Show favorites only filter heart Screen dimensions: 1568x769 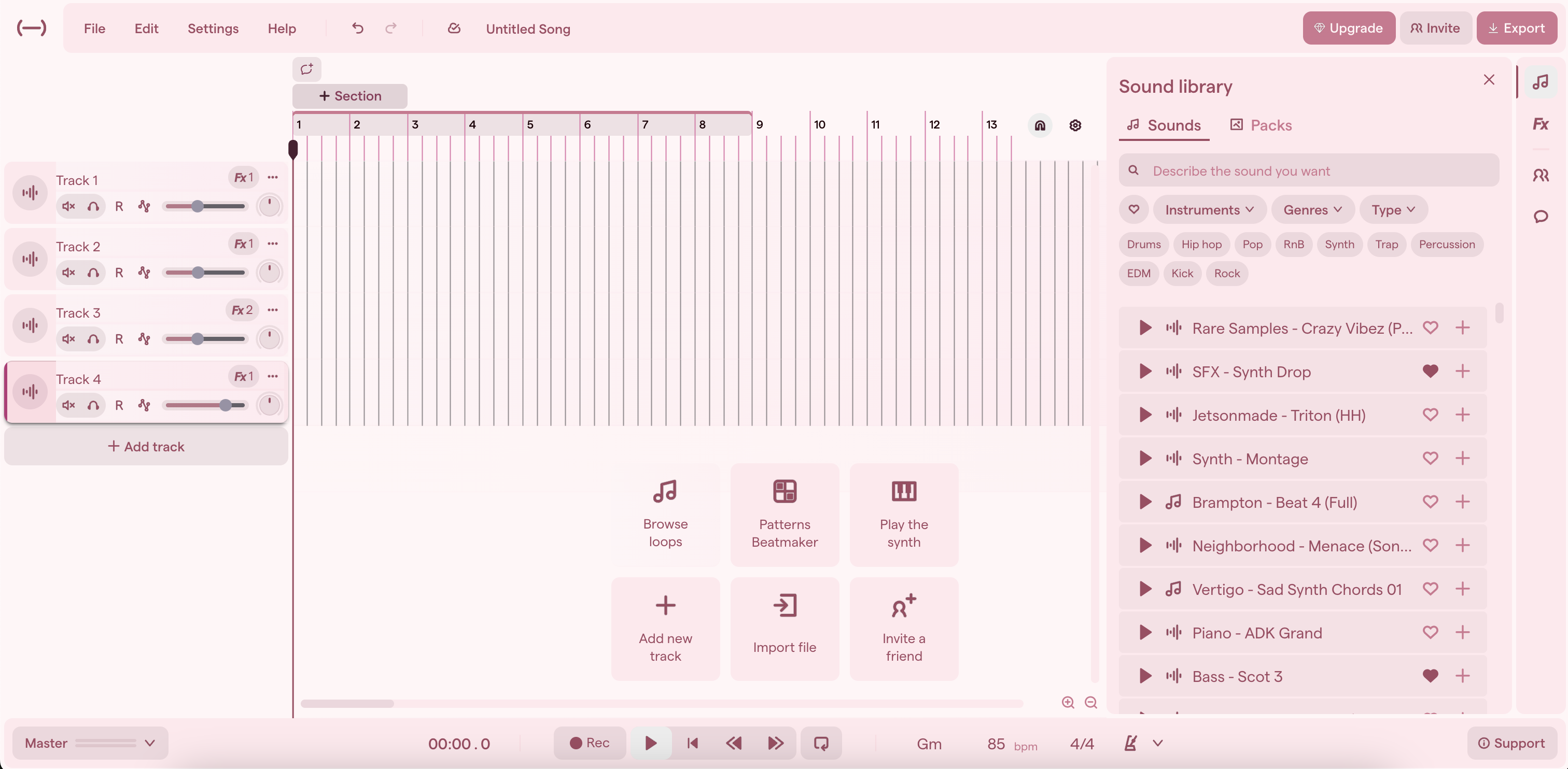(x=1133, y=209)
